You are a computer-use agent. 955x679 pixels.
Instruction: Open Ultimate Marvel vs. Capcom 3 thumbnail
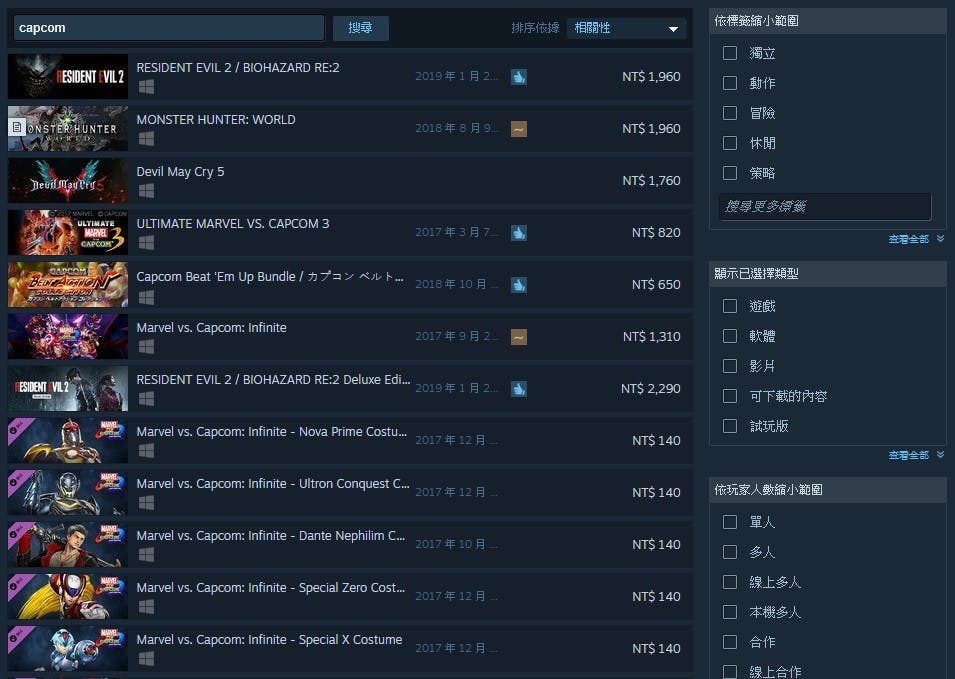pyautogui.click(x=68, y=233)
